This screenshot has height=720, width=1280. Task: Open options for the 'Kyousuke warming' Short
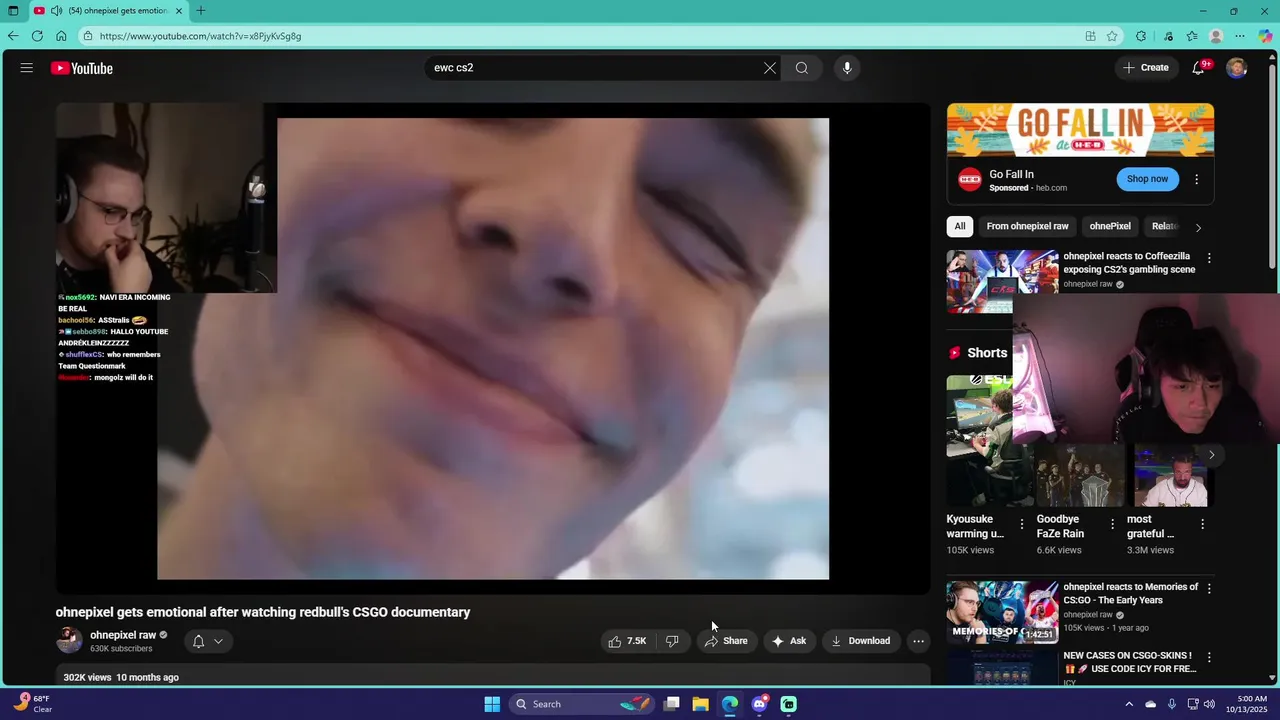click(1021, 524)
